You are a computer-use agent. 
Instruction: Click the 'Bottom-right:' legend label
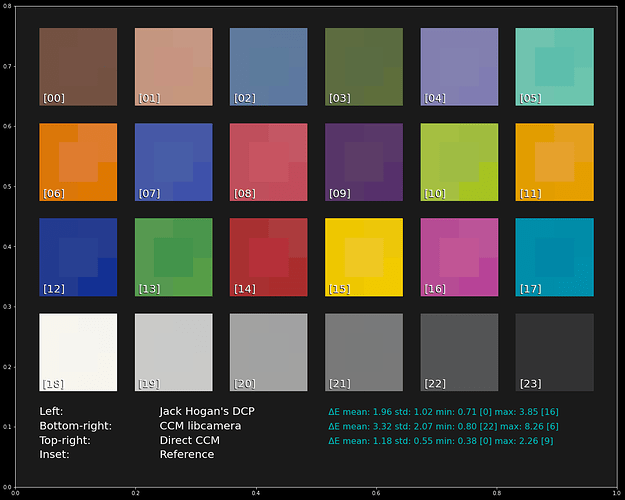76,426
